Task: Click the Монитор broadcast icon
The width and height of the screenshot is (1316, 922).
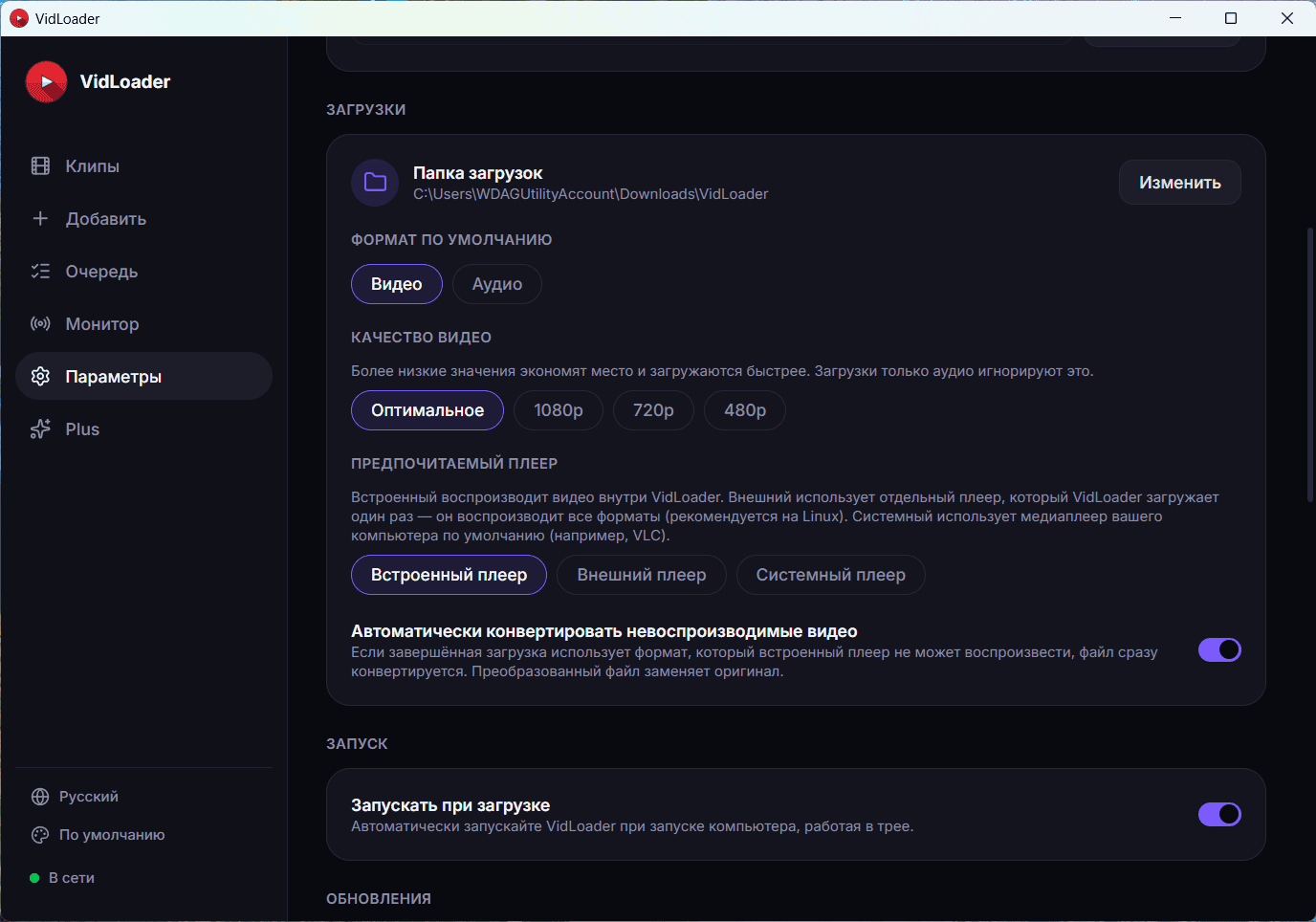Action: click(40, 324)
